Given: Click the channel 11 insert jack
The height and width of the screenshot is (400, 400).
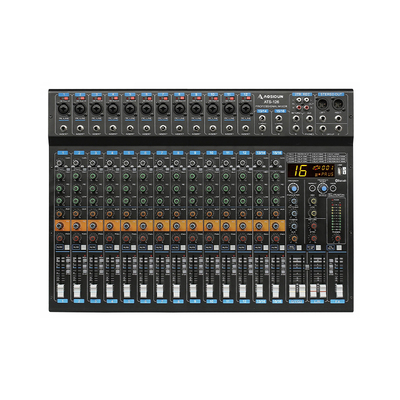Looking at the screenshot, I should click(229, 128).
